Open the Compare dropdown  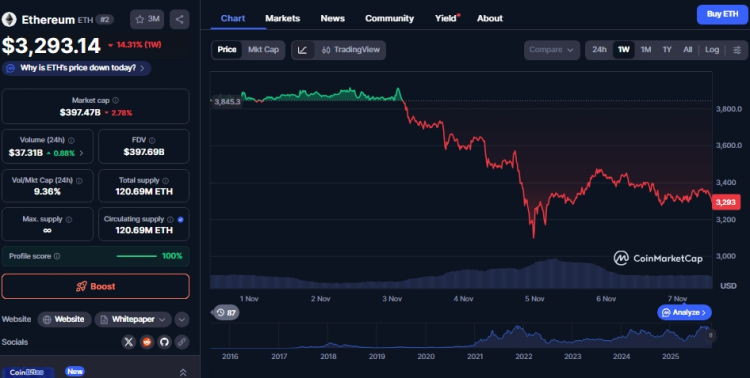pos(551,50)
